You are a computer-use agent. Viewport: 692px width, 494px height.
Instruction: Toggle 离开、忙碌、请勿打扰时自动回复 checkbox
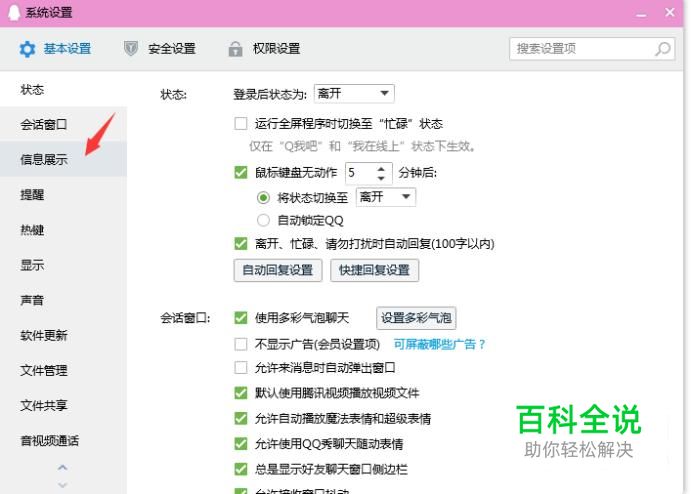click(x=241, y=243)
